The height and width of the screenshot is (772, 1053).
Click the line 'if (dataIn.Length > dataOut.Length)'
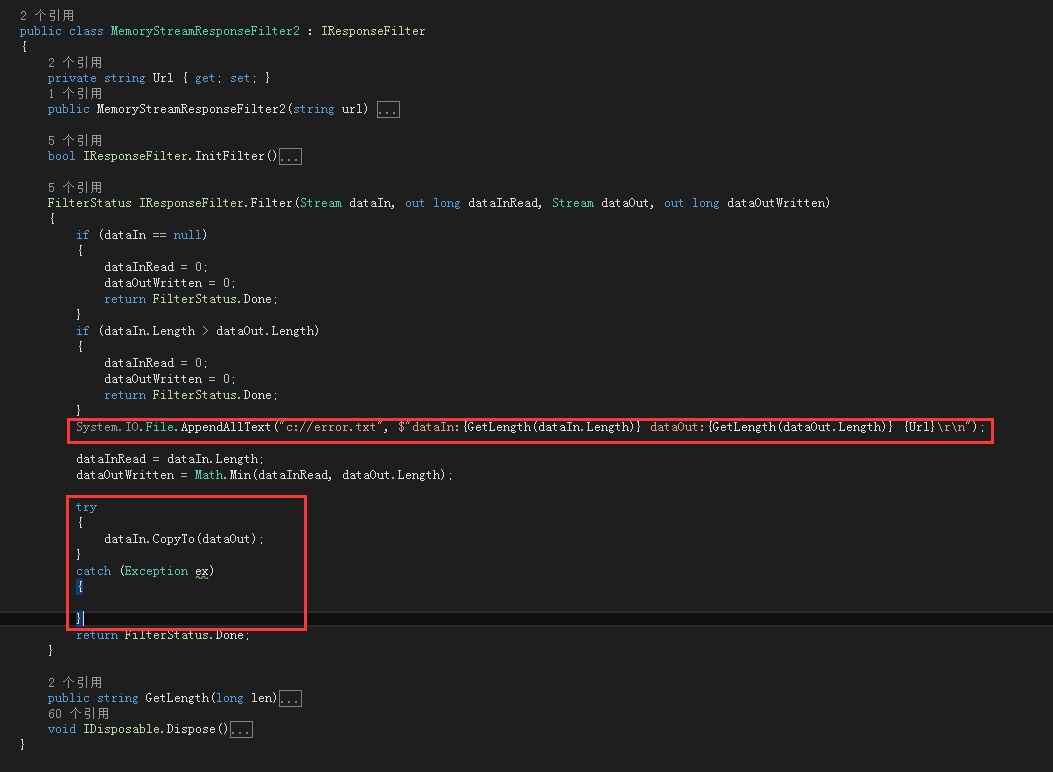pyautogui.click(x=197, y=331)
